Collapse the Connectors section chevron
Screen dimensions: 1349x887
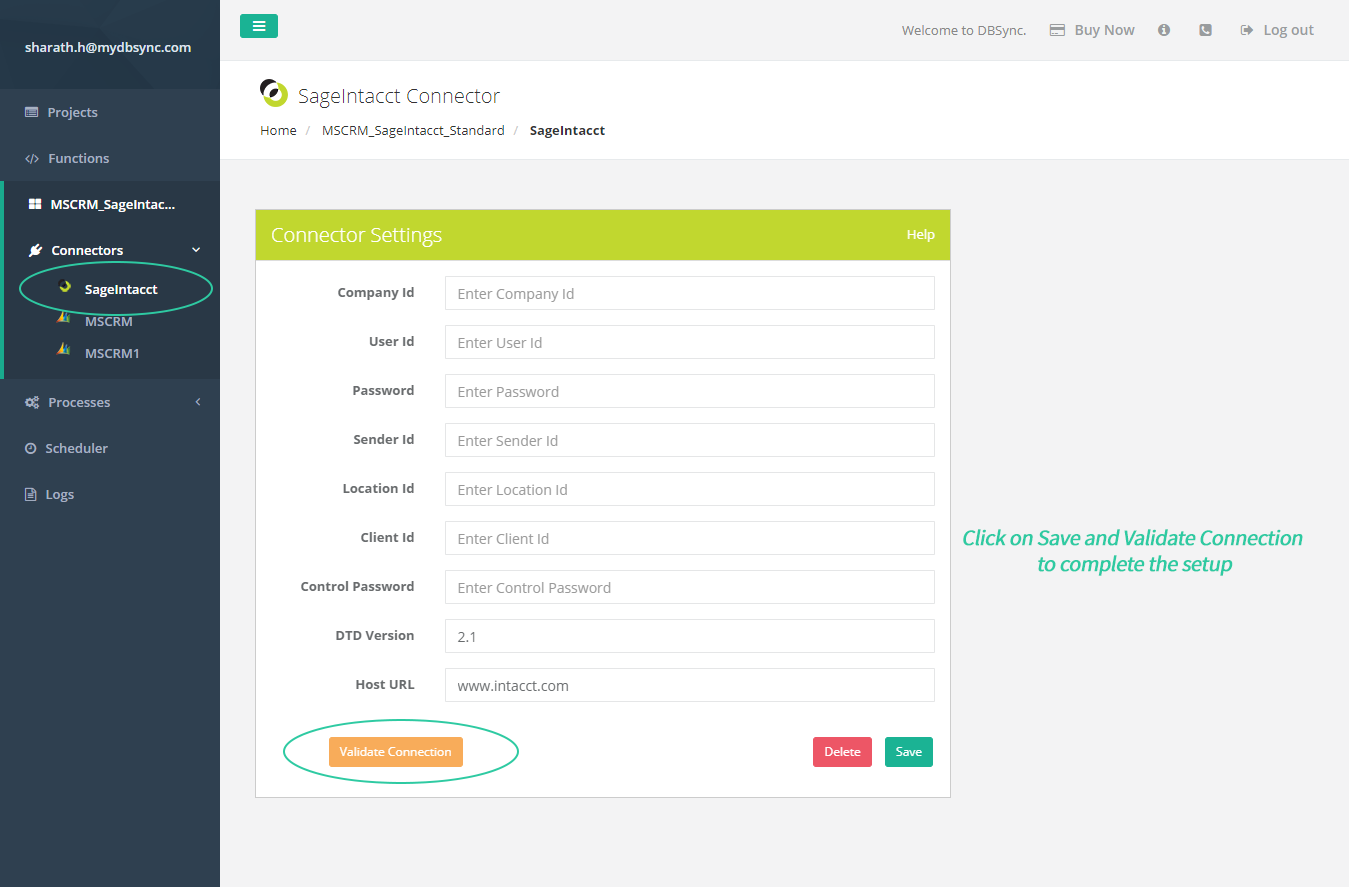[x=196, y=250]
